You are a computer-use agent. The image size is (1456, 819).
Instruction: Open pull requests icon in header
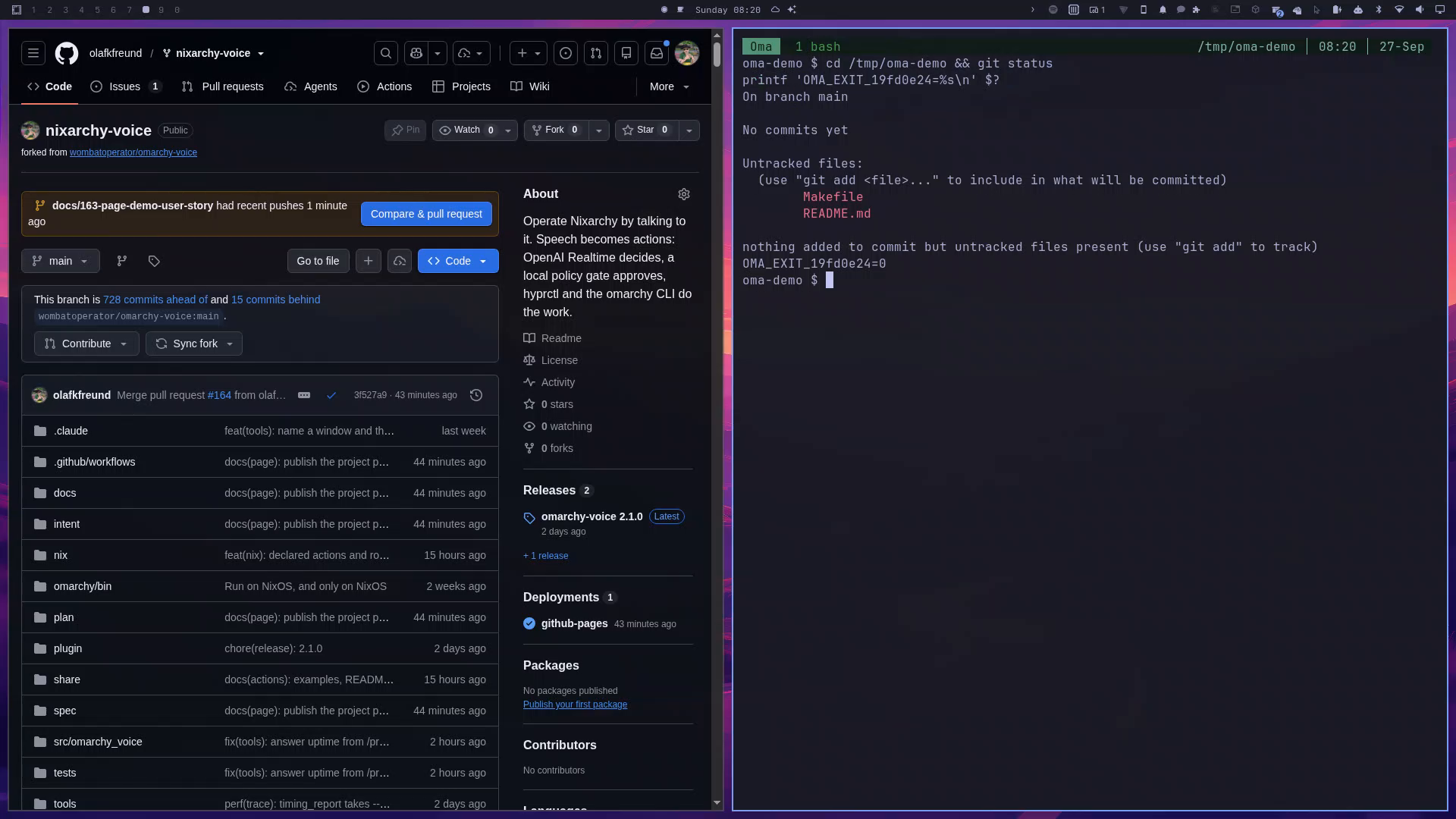pyautogui.click(x=596, y=53)
